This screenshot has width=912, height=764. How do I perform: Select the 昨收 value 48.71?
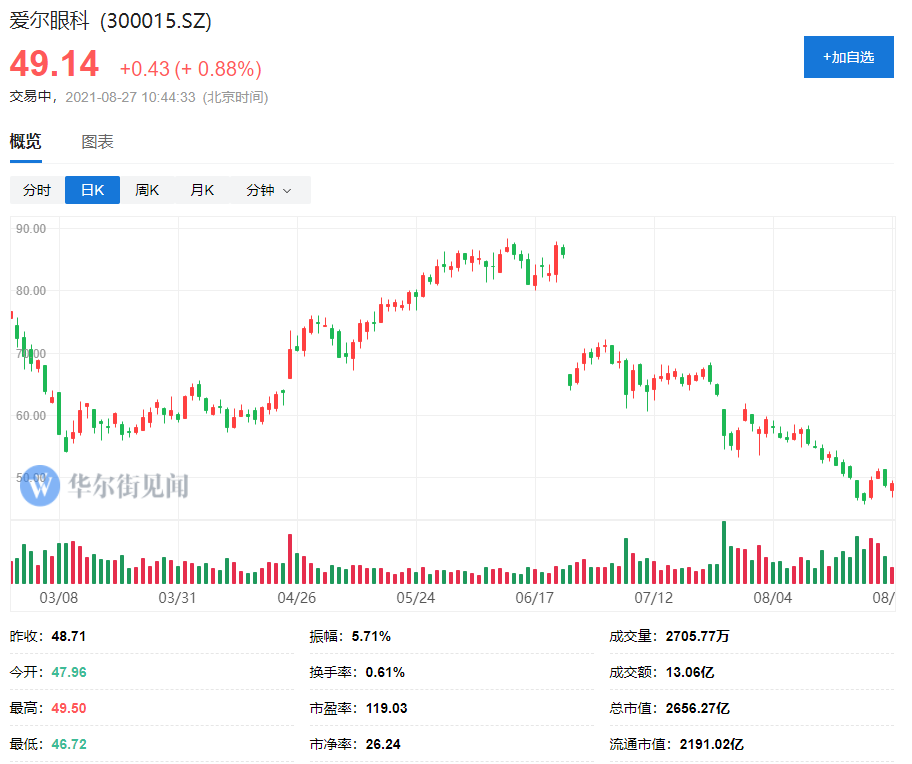pyautogui.click(x=69, y=636)
